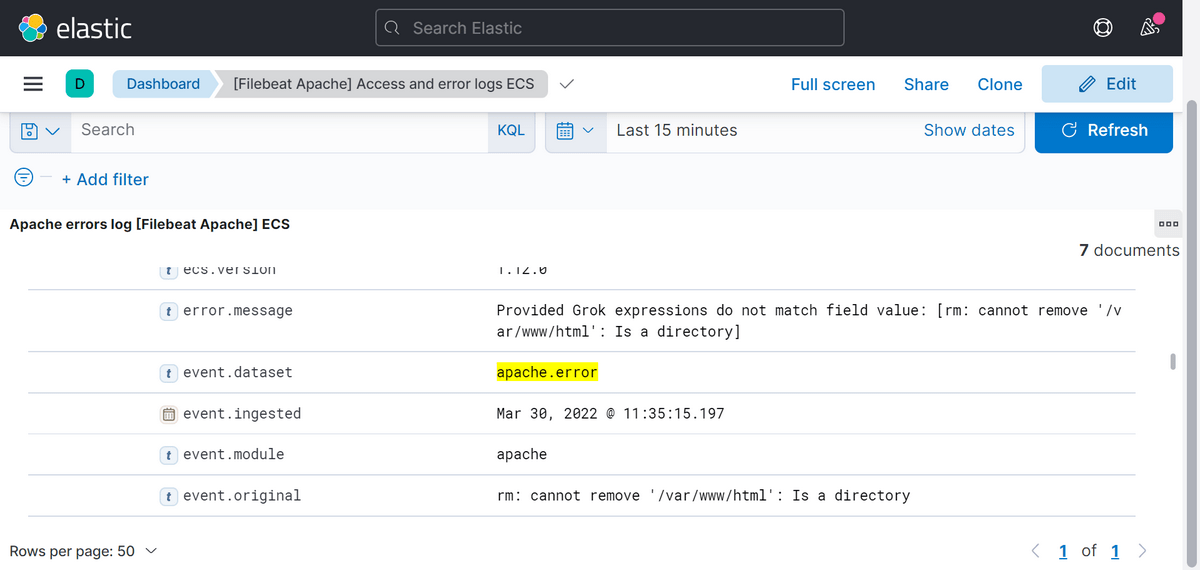Open the help menu lifebuoy icon
This screenshot has height=570, width=1200.
pos(1103,28)
